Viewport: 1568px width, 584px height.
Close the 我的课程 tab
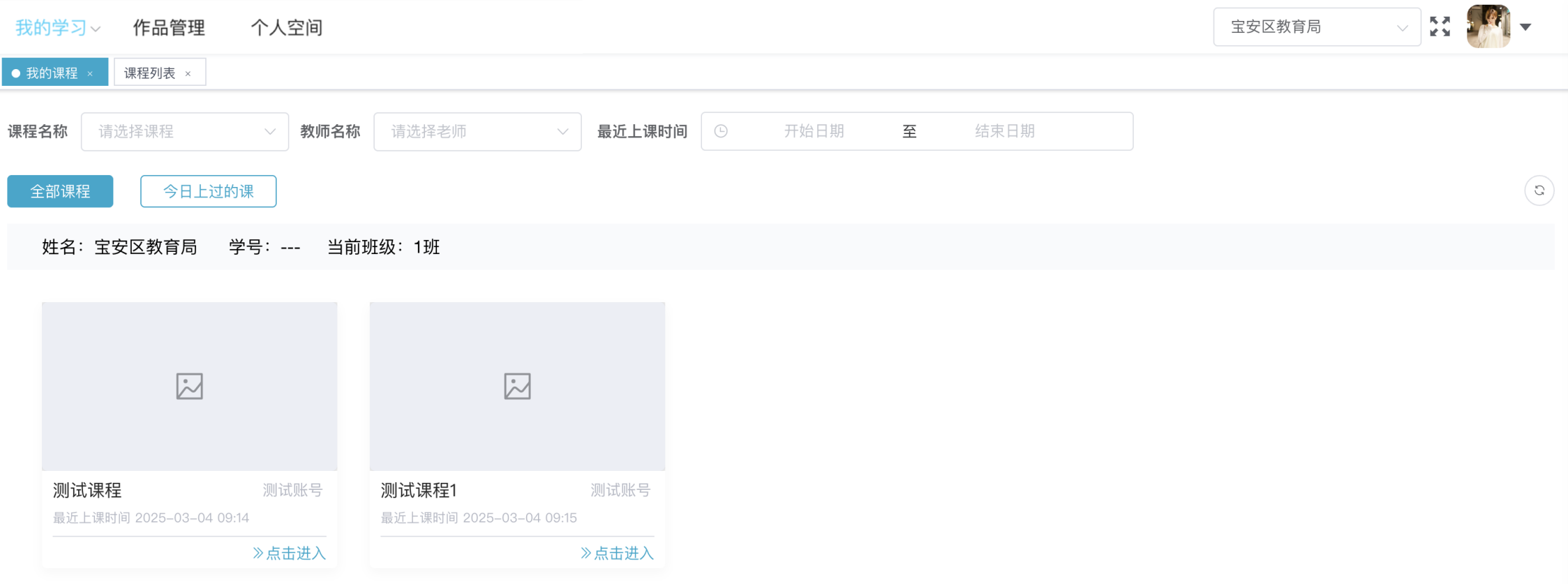[x=90, y=73]
